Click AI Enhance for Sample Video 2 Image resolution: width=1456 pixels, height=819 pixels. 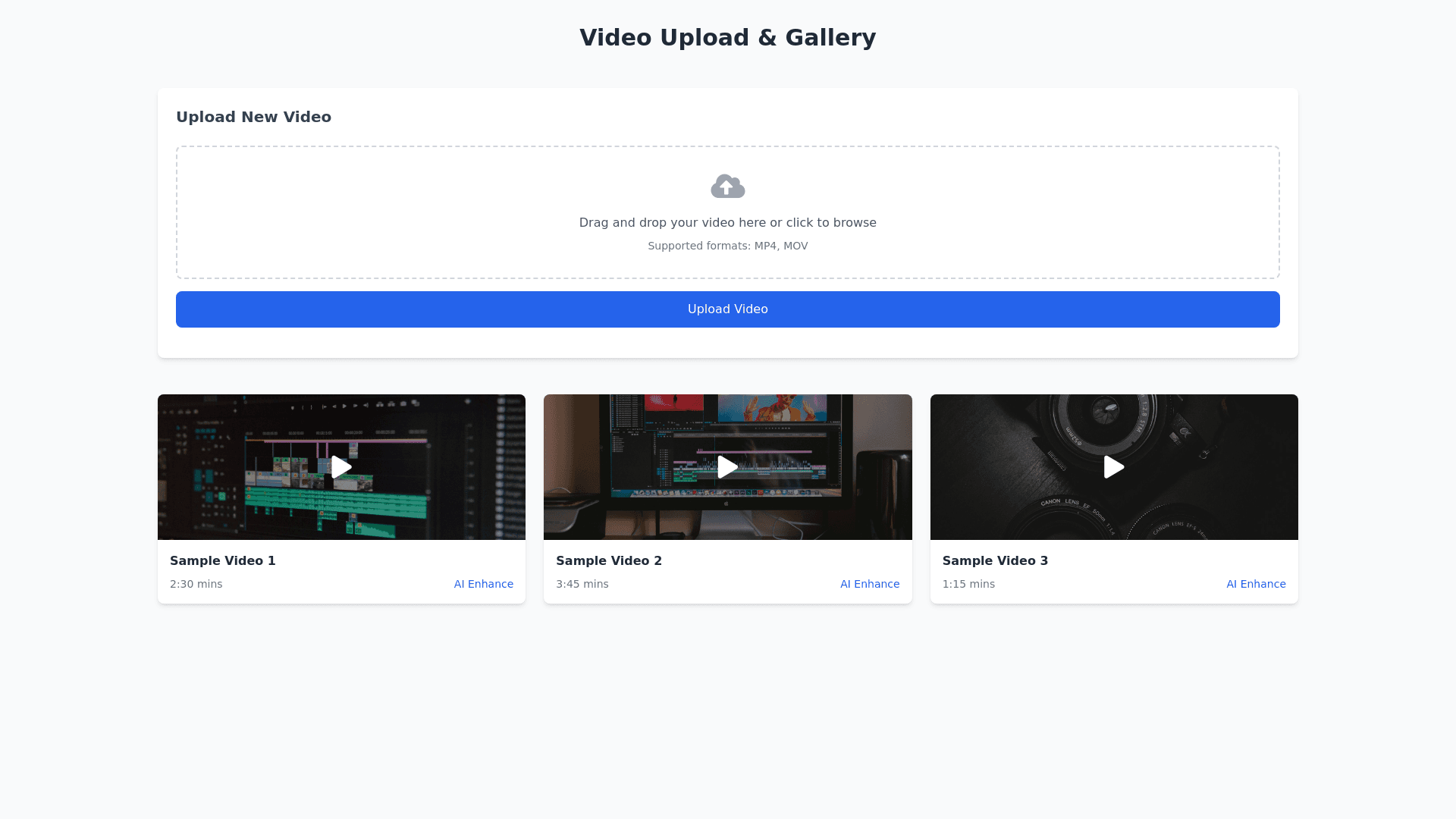(x=869, y=584)
